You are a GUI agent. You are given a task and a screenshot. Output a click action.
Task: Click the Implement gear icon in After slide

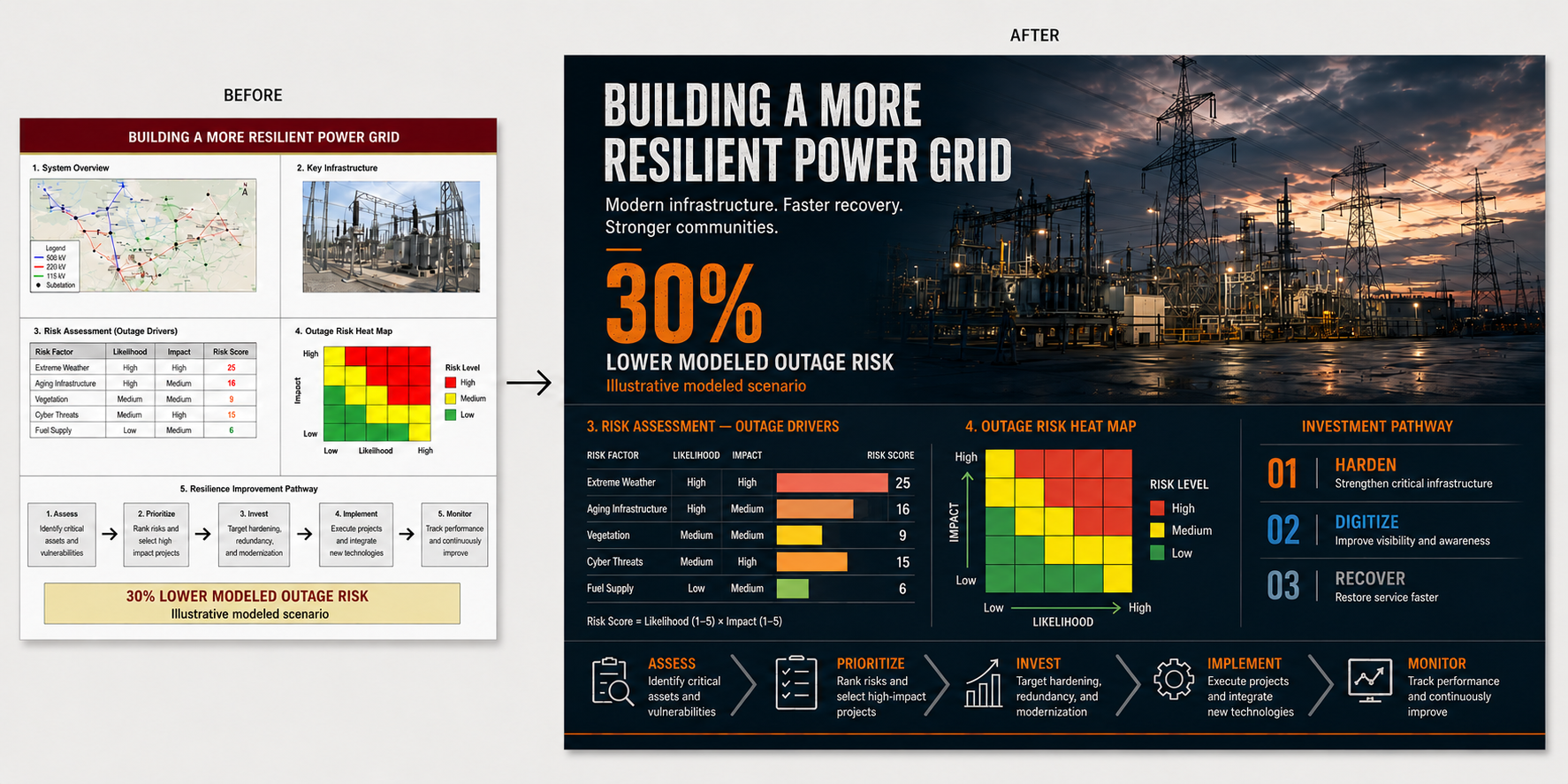(x=1174, y=680)
